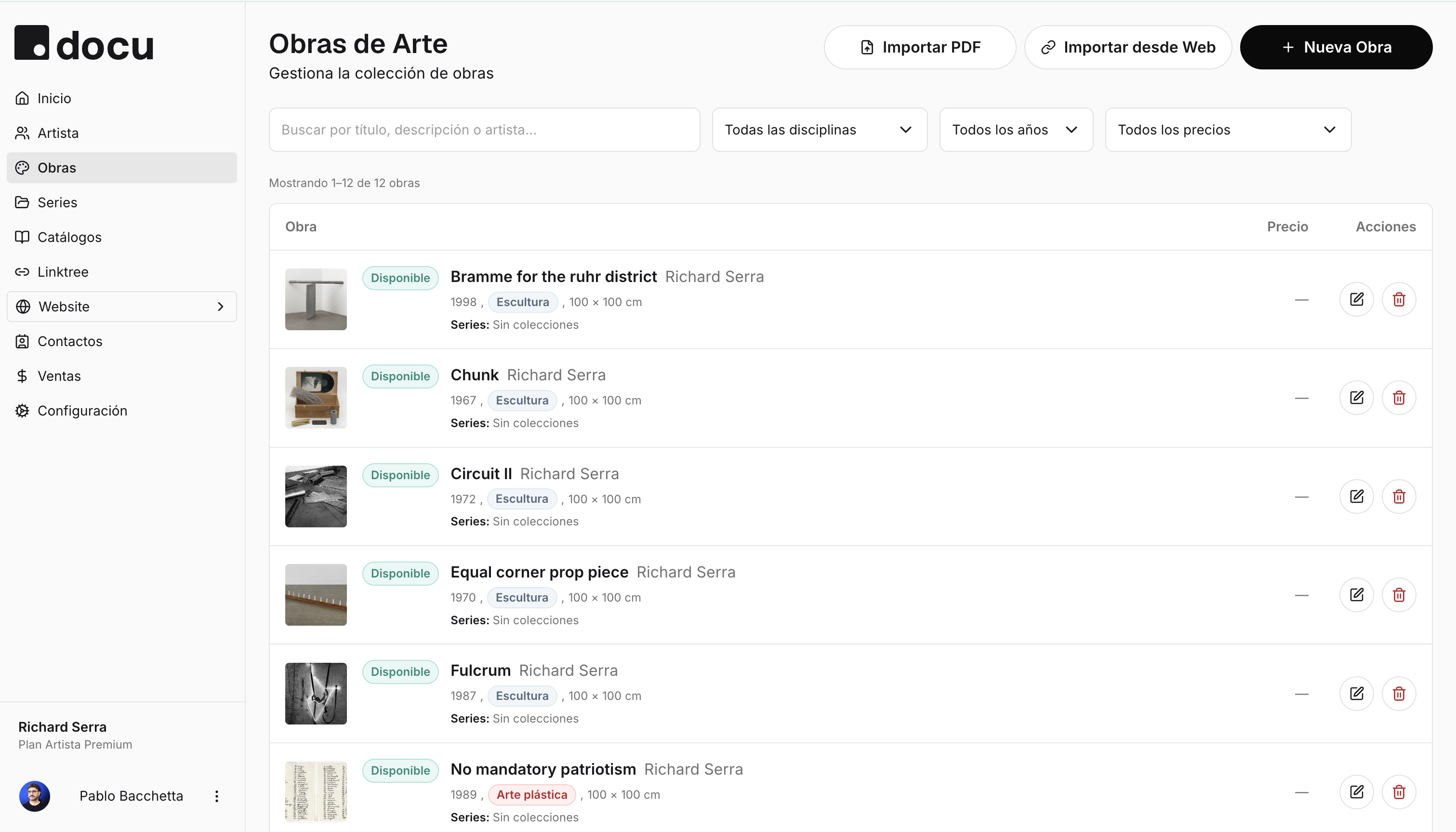Edit the Bramme for the ruhr district artwork
Screen dimensions: 1456x832
[1356, 299]
